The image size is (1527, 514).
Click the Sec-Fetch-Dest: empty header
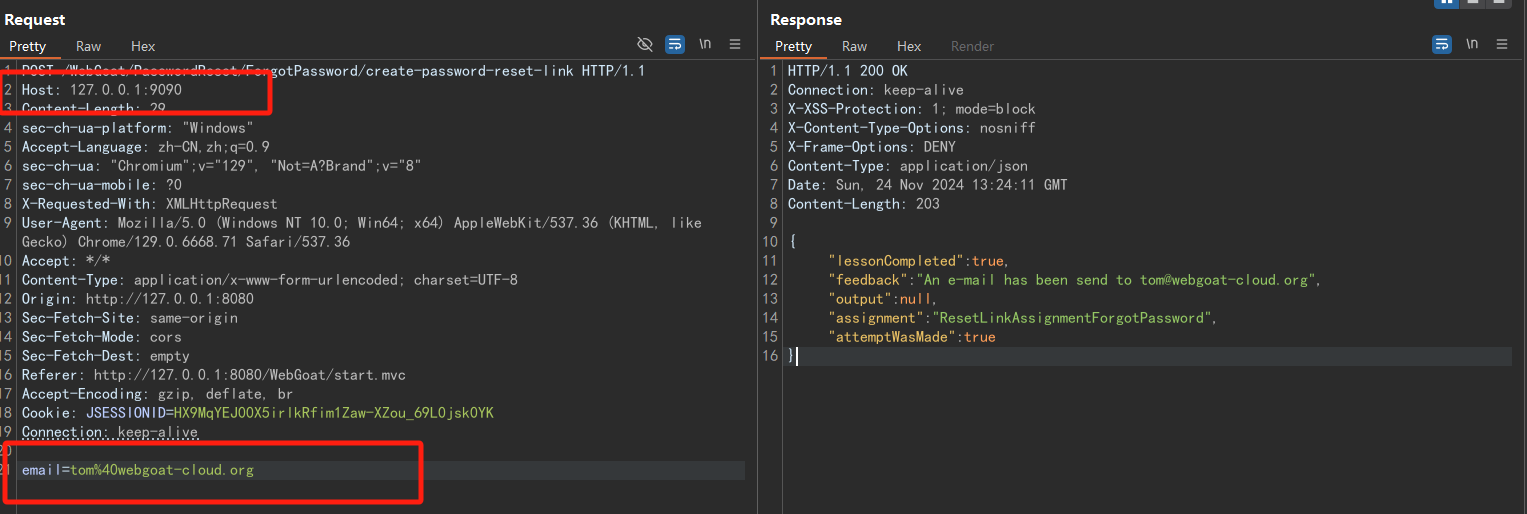click(x=106, y=356)
